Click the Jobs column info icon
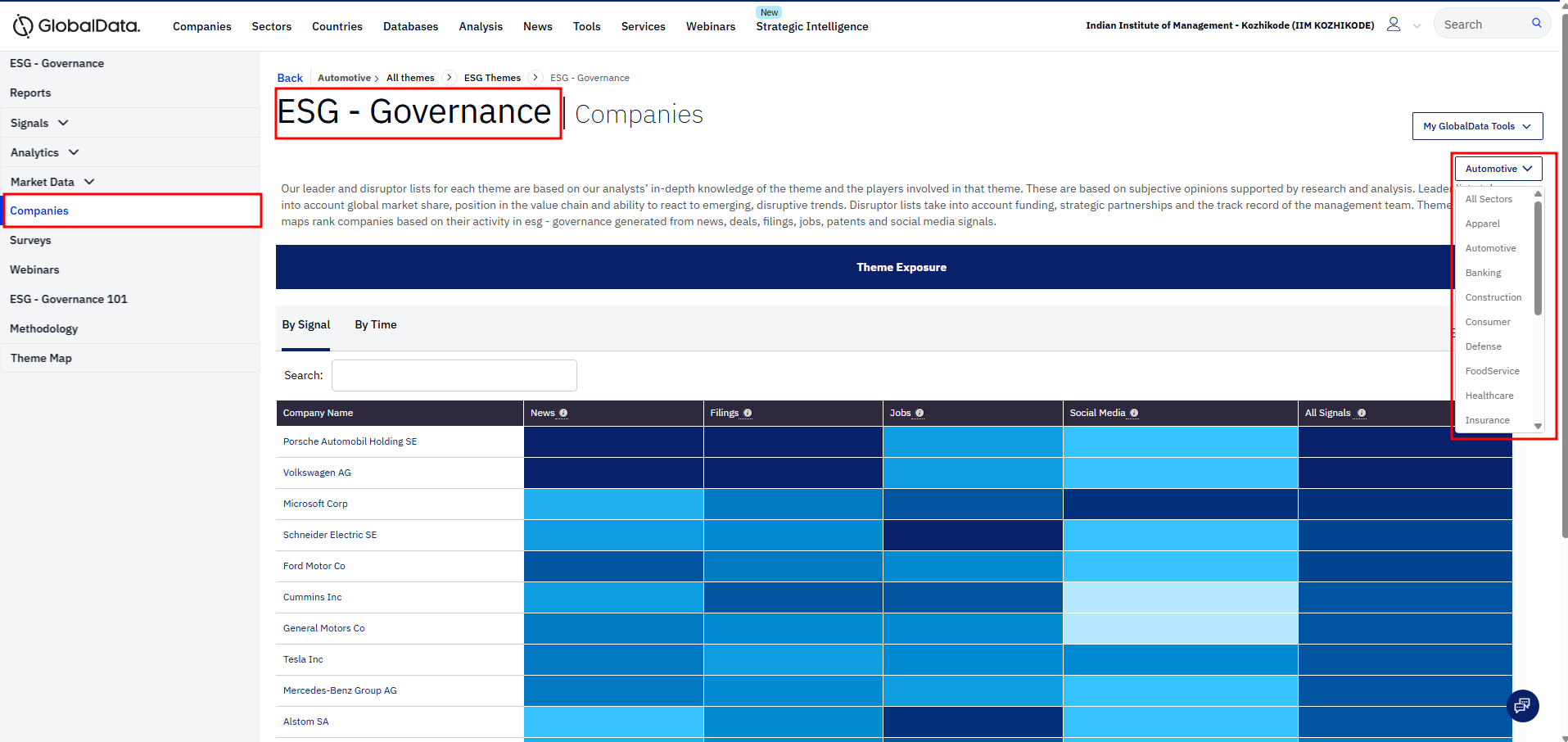Viewport: 1568px width, 742px height. (x=920, y=414)
